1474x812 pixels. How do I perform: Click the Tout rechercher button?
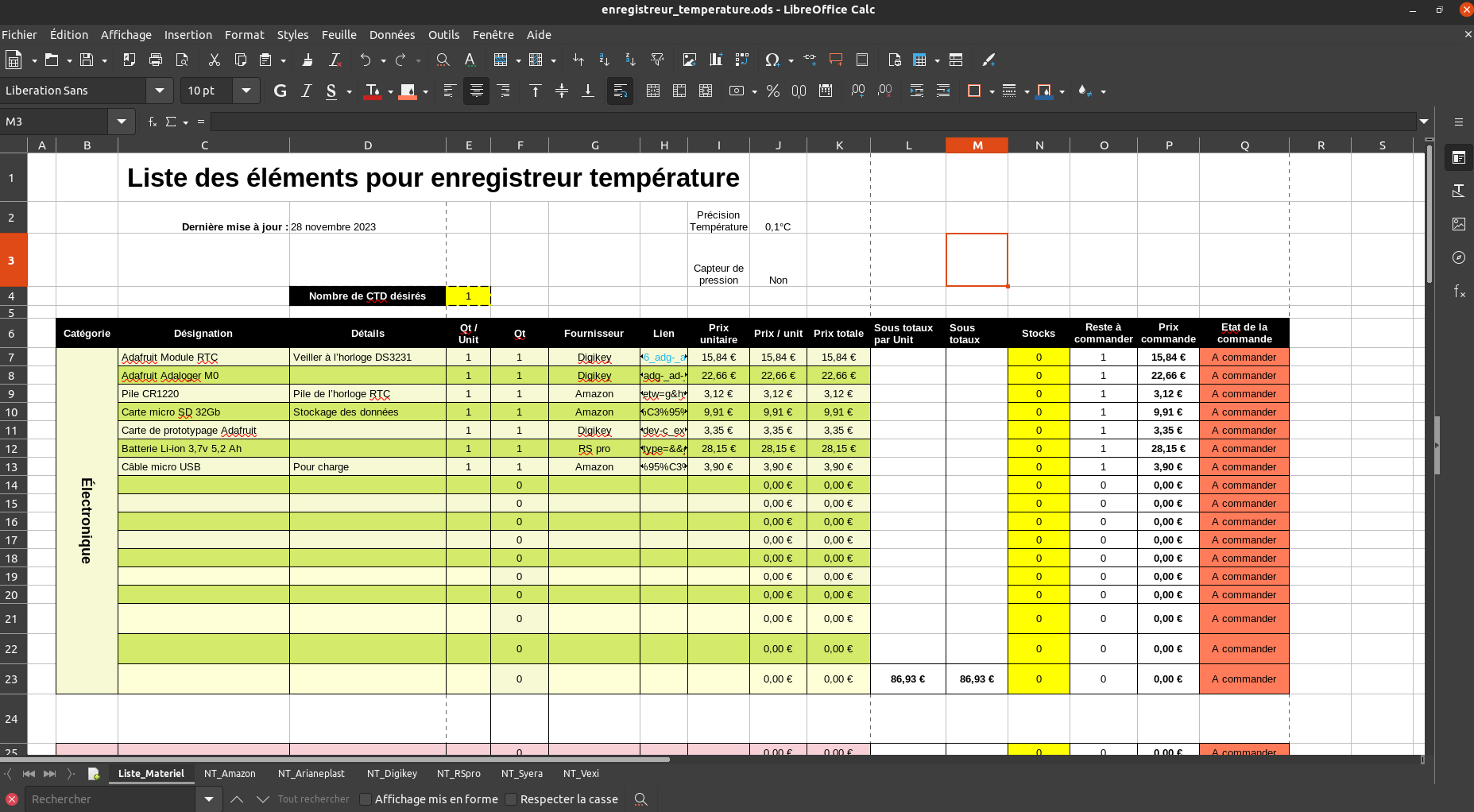pyautogui.click(x=313, y=799)
